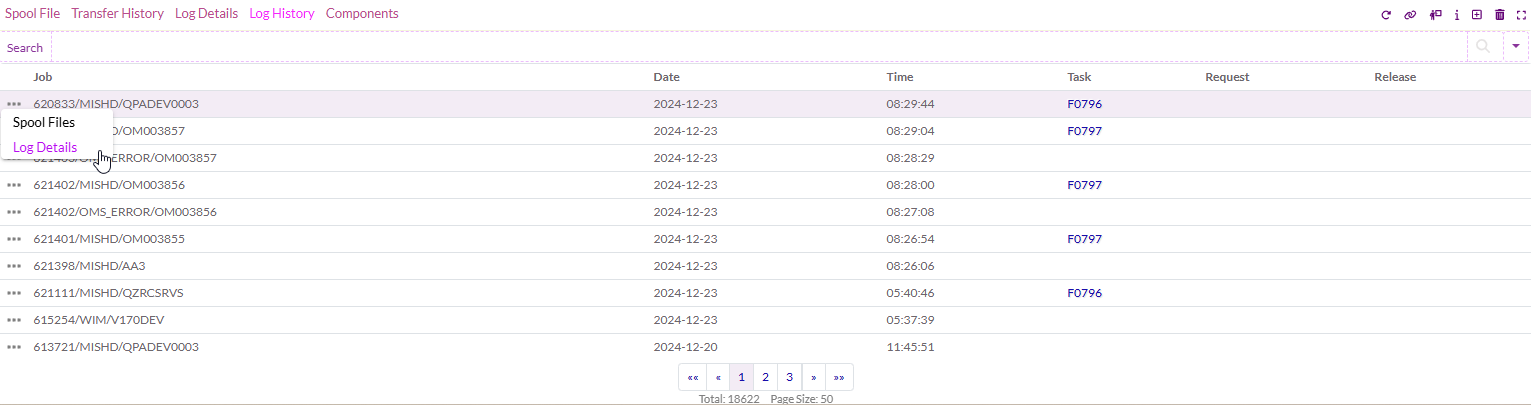Select Spool Files from the popup menu
The image size is (1531, 405).
point(43,122)
